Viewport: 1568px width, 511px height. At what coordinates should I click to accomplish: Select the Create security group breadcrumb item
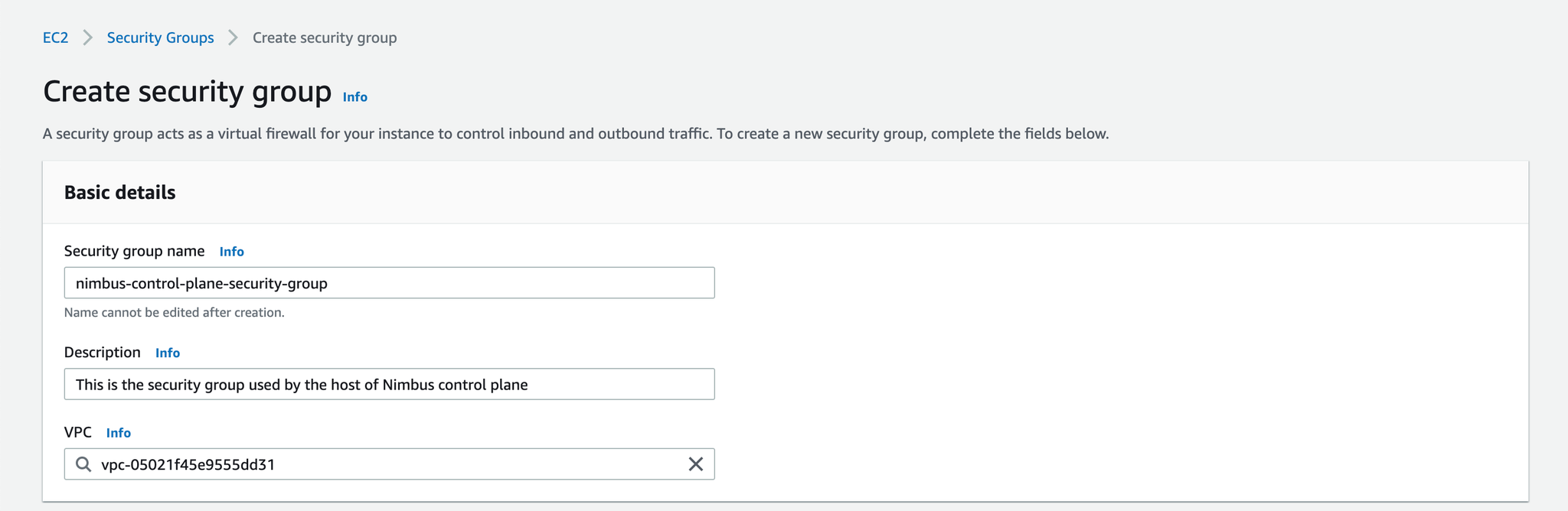pos(325,37)
